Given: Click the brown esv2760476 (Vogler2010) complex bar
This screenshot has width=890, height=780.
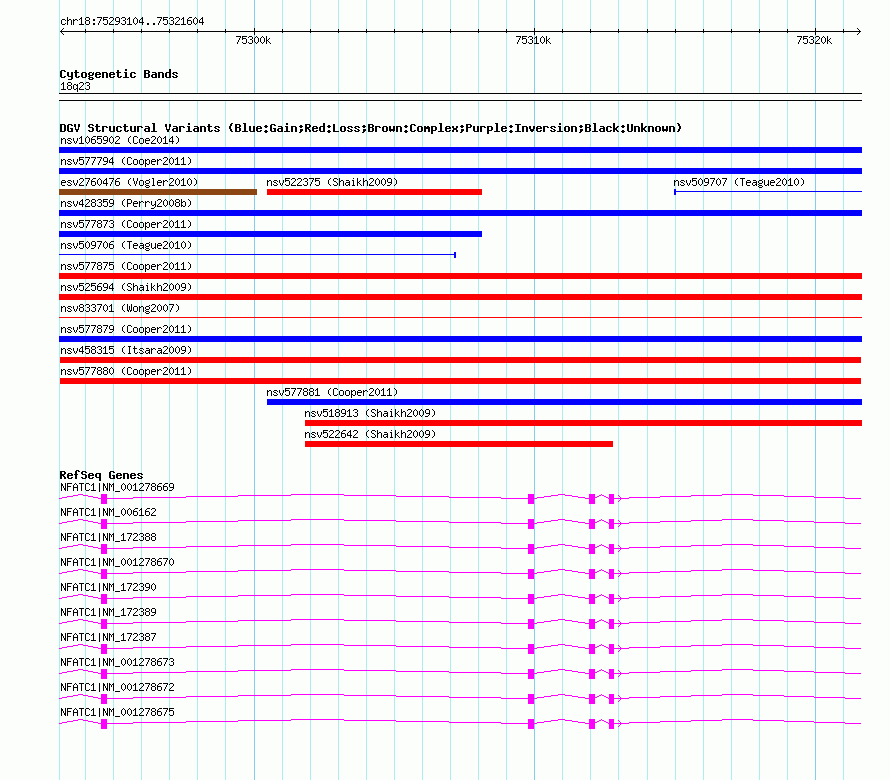Looking at the screenshot, I should 158,192.
